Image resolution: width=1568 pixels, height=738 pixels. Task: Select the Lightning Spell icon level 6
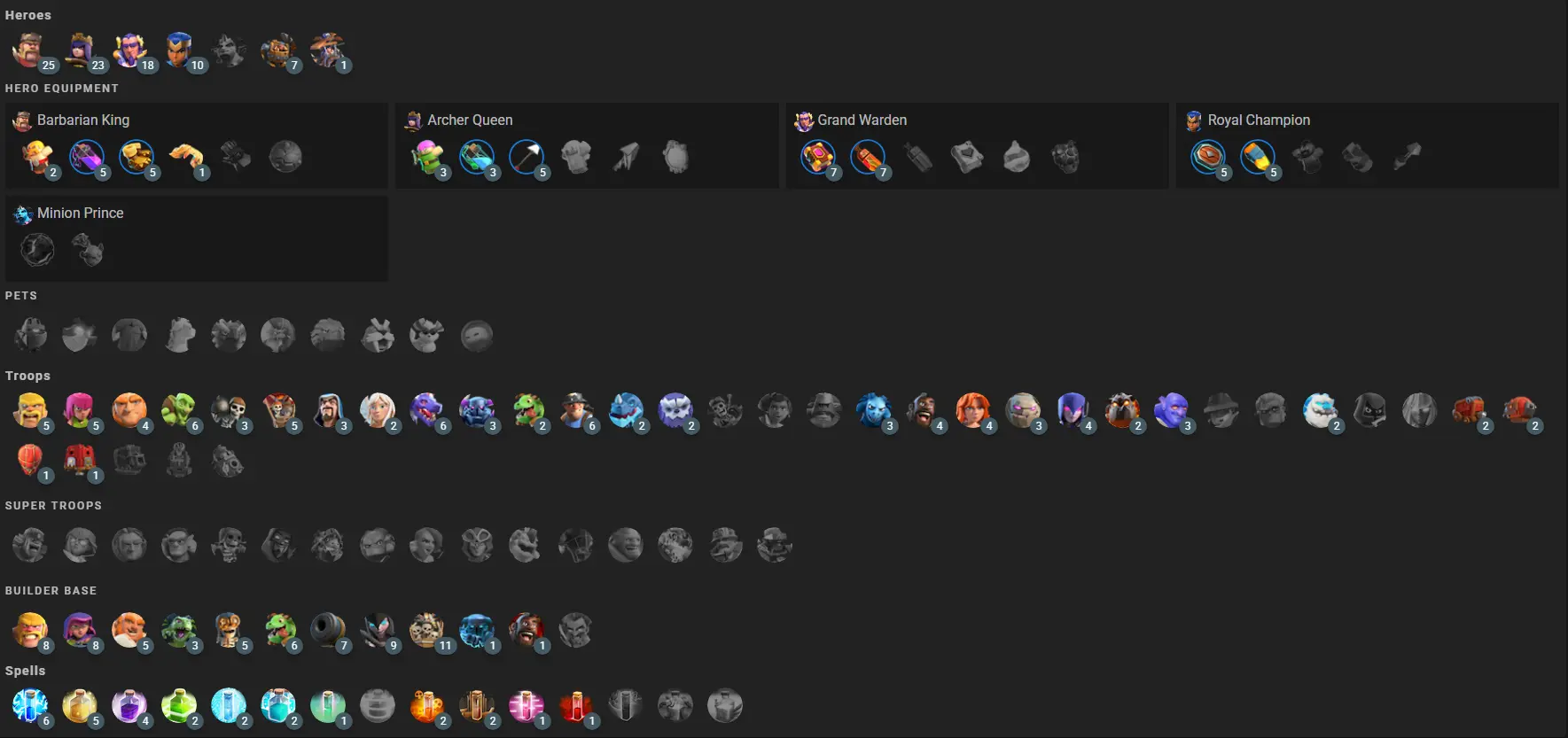pyautogui.click(x=29, y=705)
